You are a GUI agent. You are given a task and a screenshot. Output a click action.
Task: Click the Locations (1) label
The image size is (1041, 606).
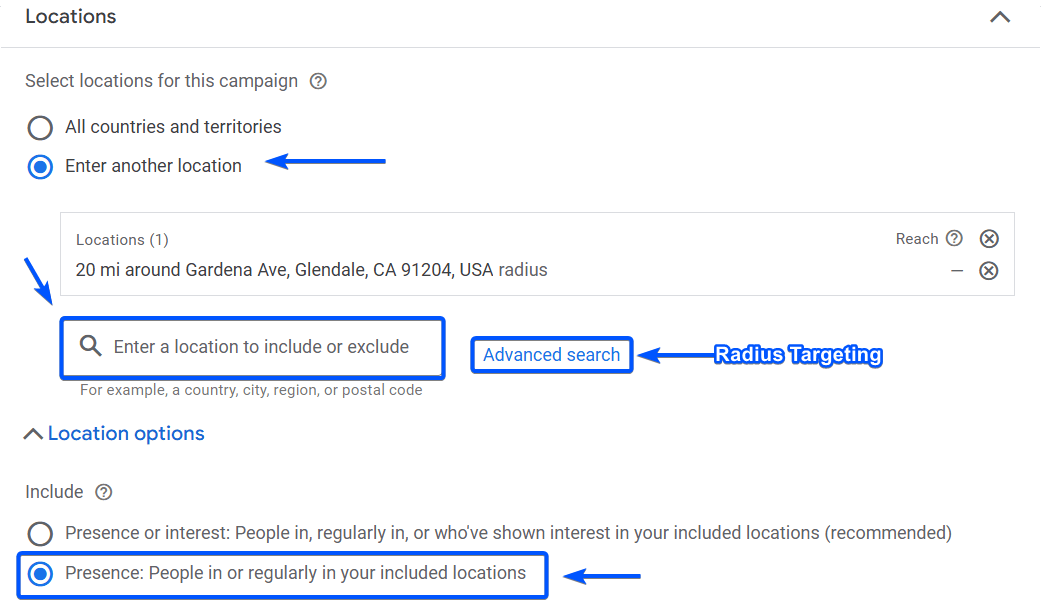(122, 240)
